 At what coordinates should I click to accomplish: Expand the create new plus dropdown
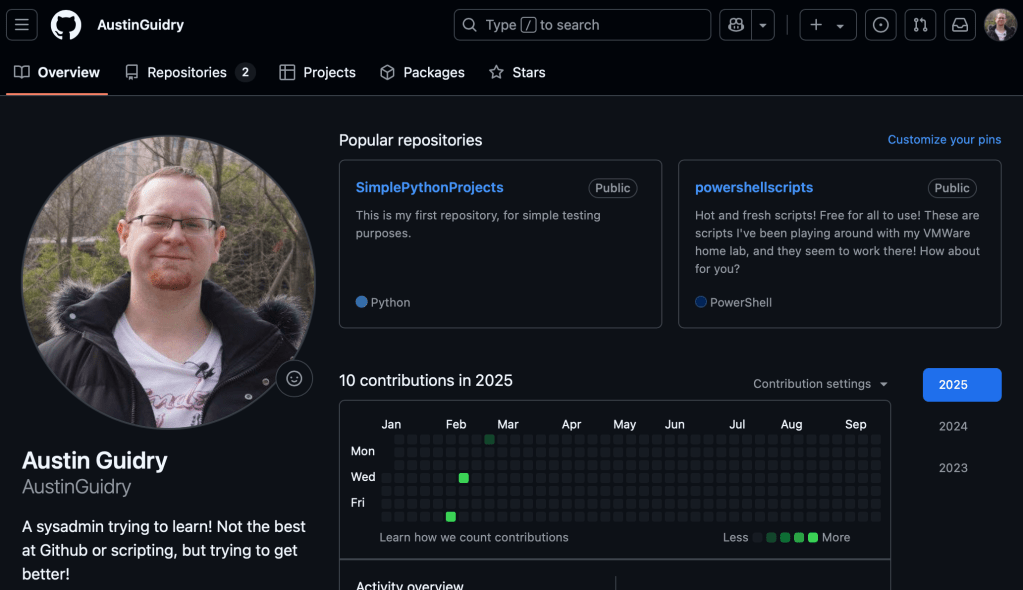[827, 25]
